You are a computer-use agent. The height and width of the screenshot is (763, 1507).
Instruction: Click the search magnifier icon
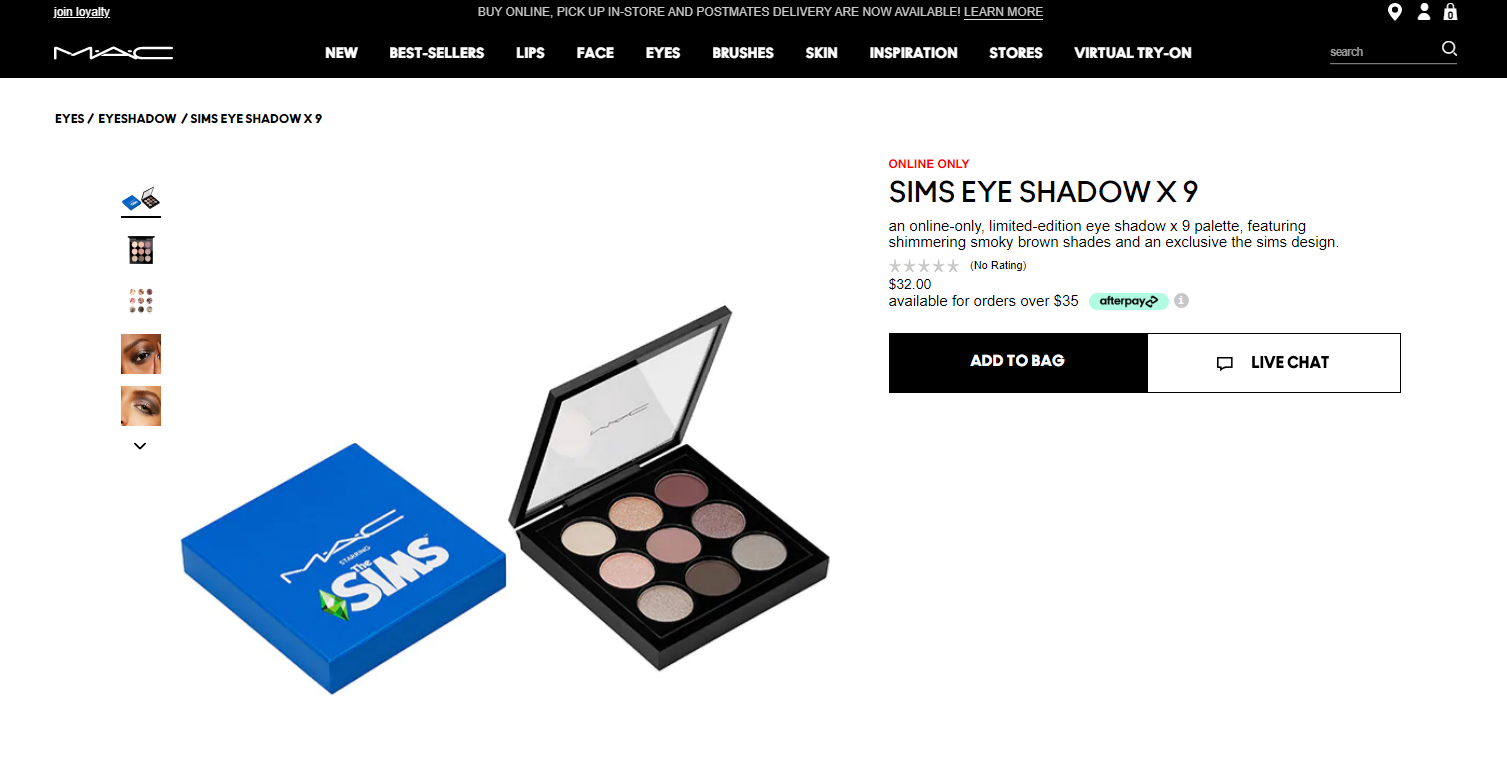[1449, 49]
